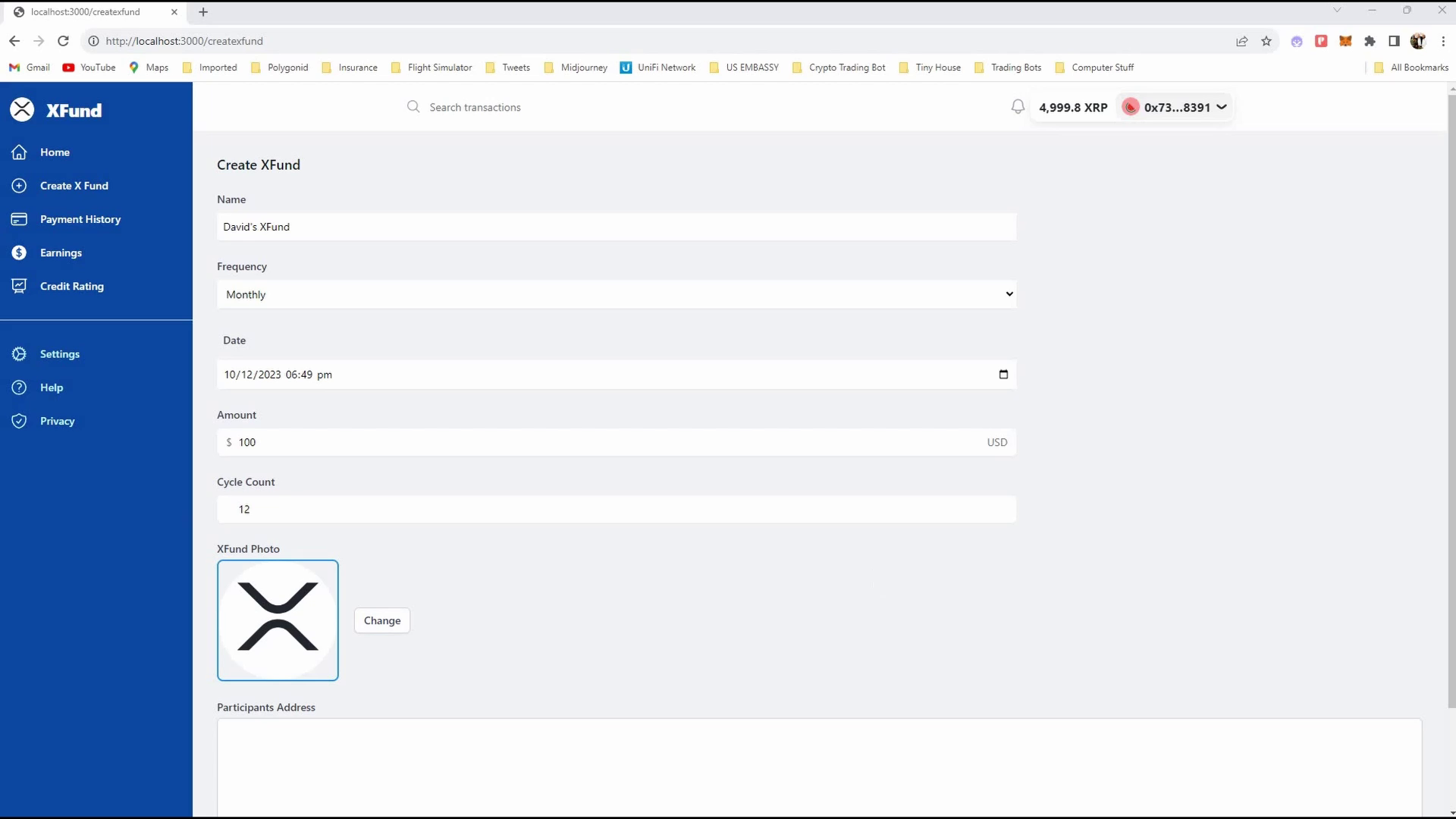Click the Credit Rating chart icon

20,286
